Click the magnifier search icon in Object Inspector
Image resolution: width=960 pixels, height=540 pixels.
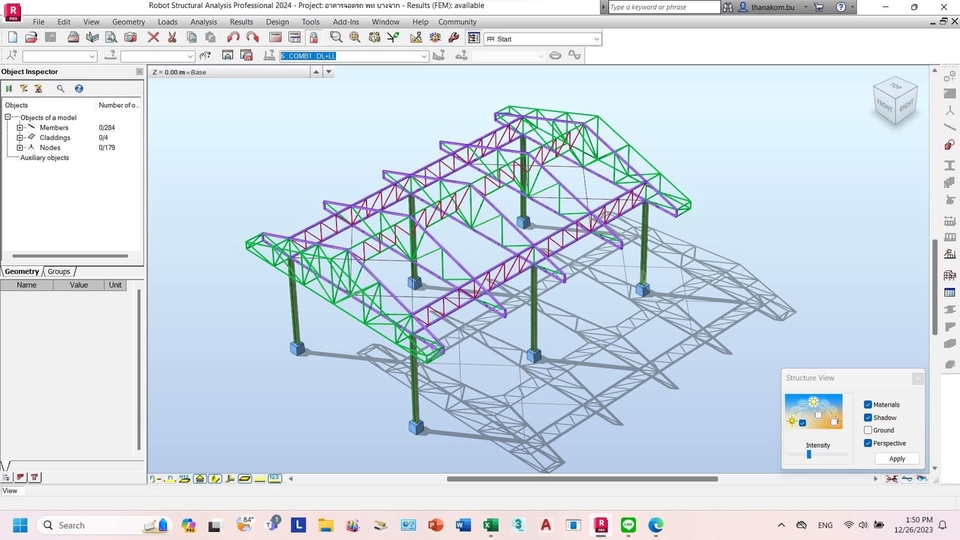pos(60,89)
